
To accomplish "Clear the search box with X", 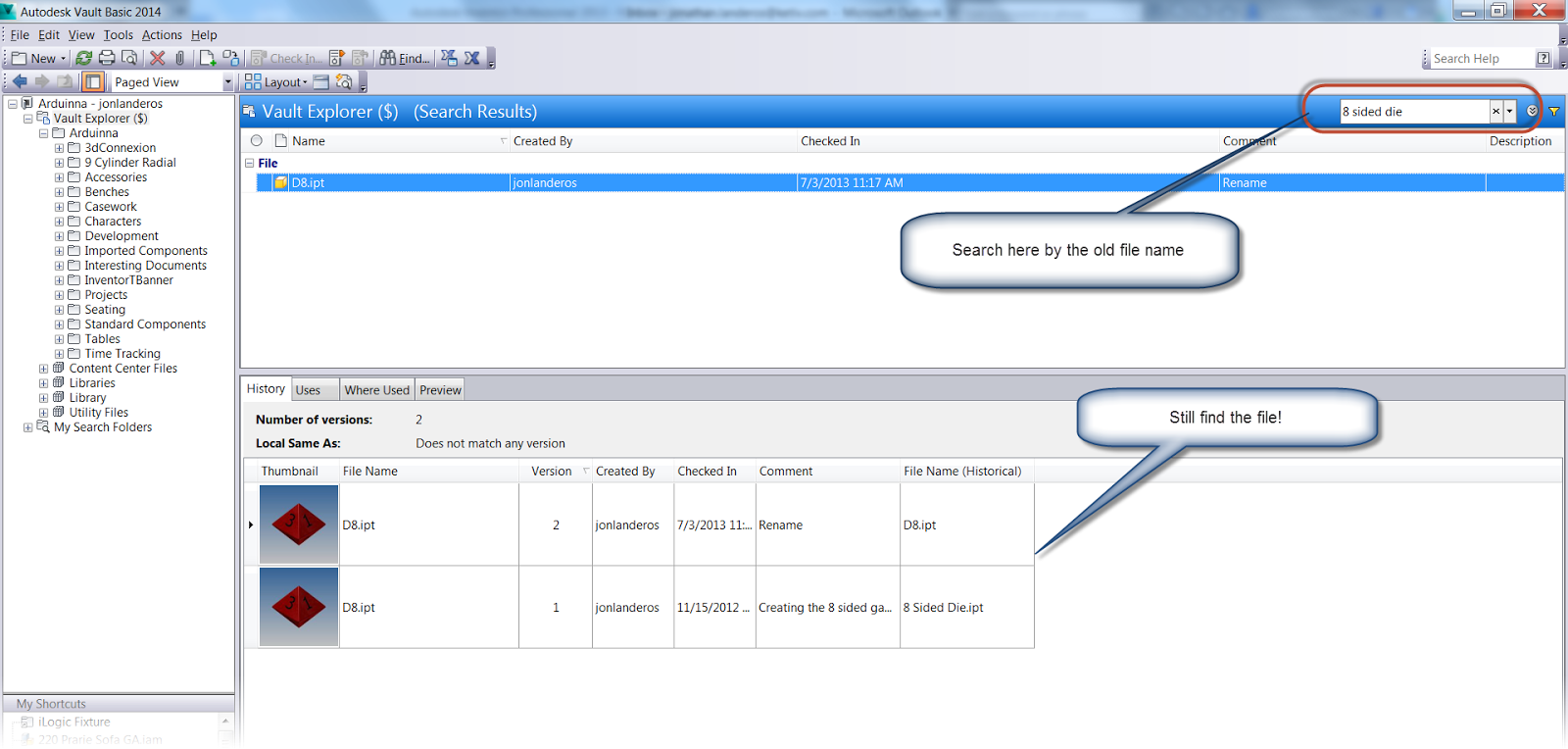I will tap(1496, 111).
